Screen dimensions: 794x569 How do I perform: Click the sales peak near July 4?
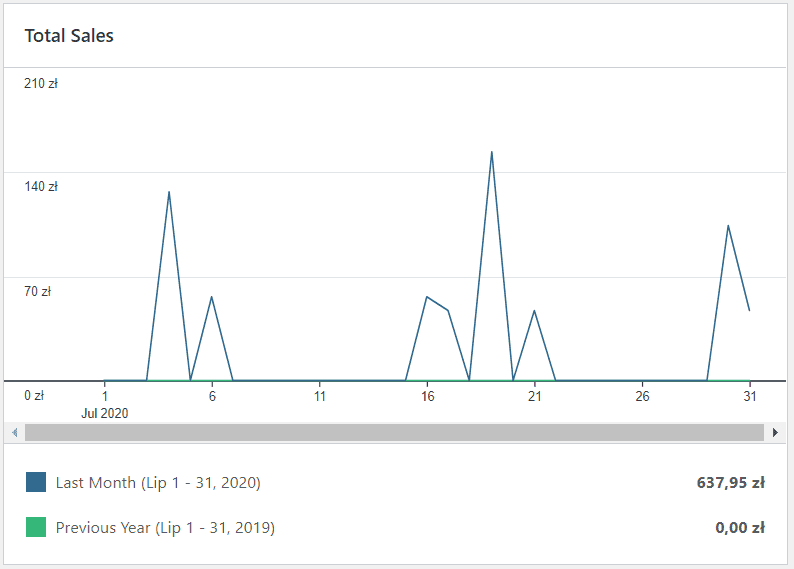tap(169, 191)
